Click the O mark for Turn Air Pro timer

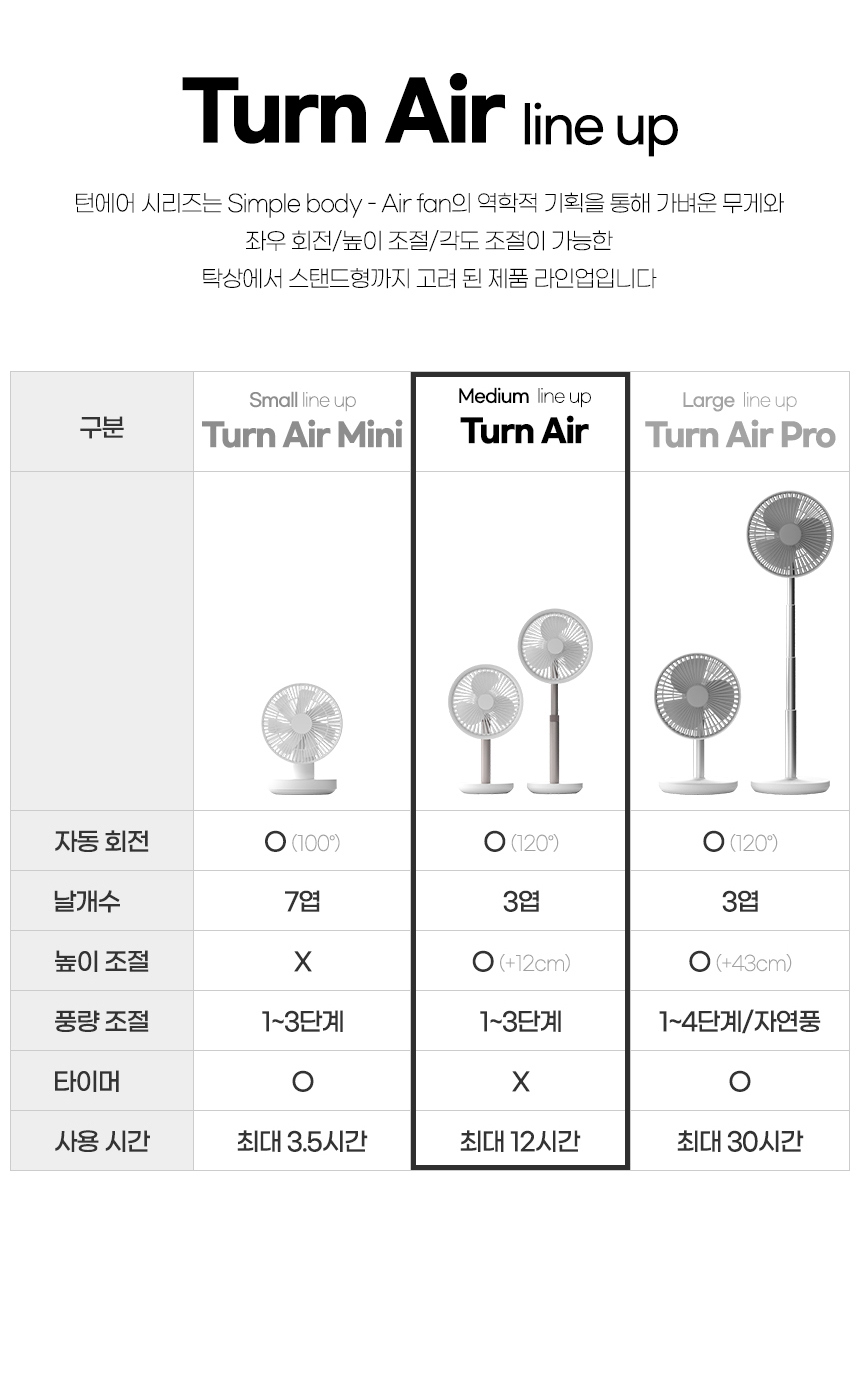[x=740, y=1081]
